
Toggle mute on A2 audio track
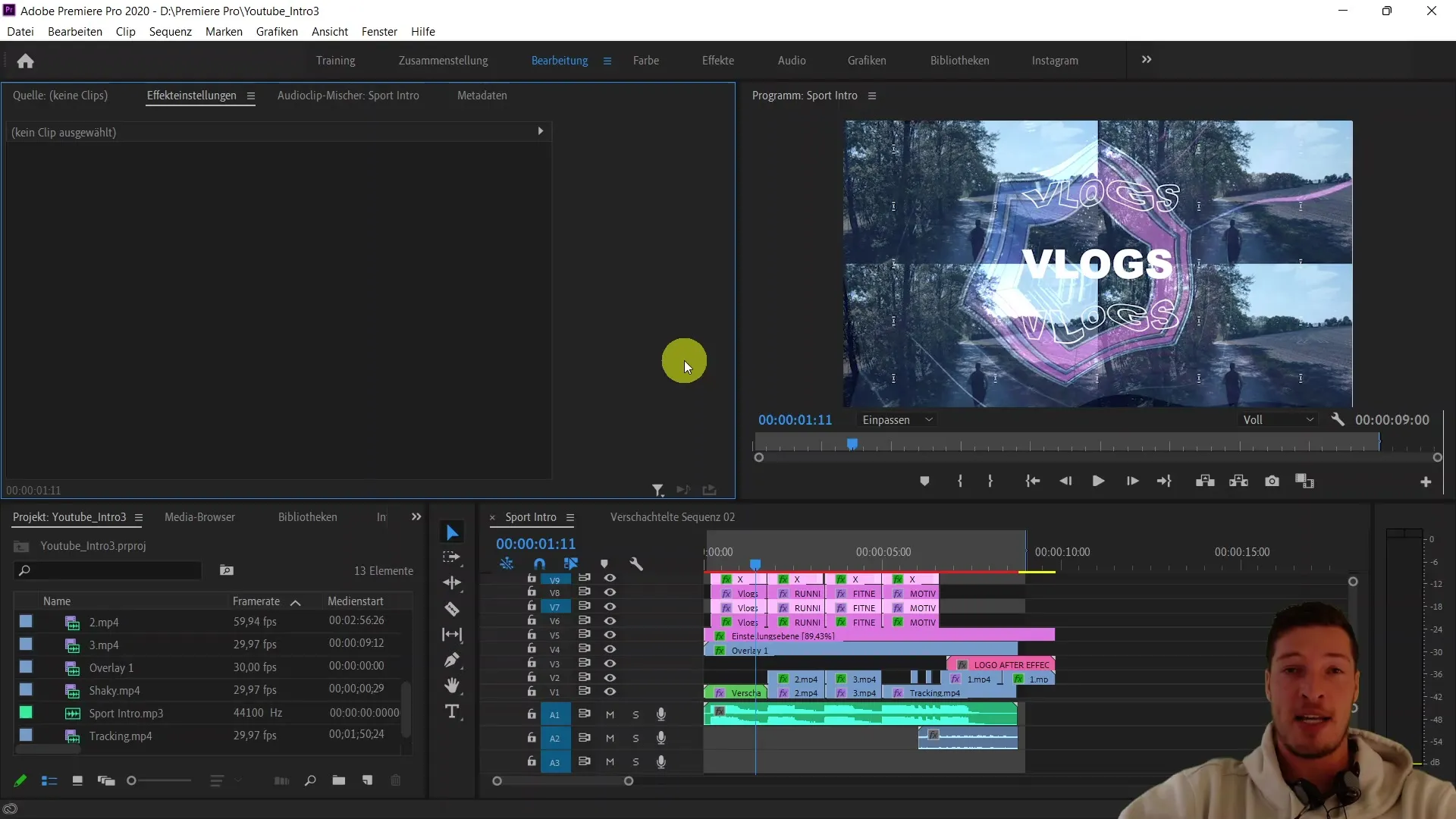[610, 738]
